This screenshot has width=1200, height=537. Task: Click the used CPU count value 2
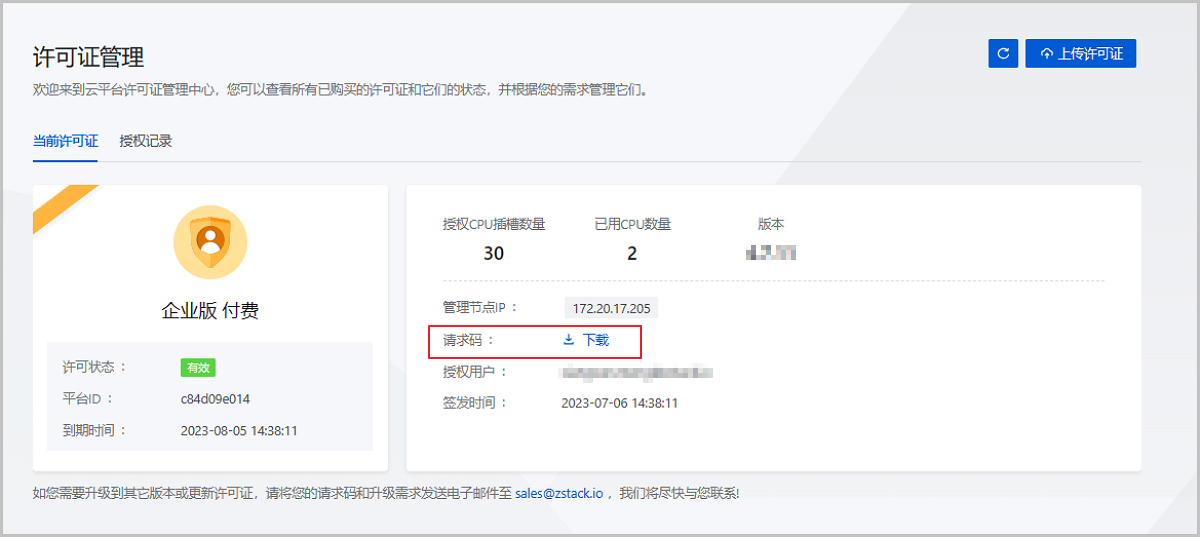pyautogui.click(x=632, y=253)
